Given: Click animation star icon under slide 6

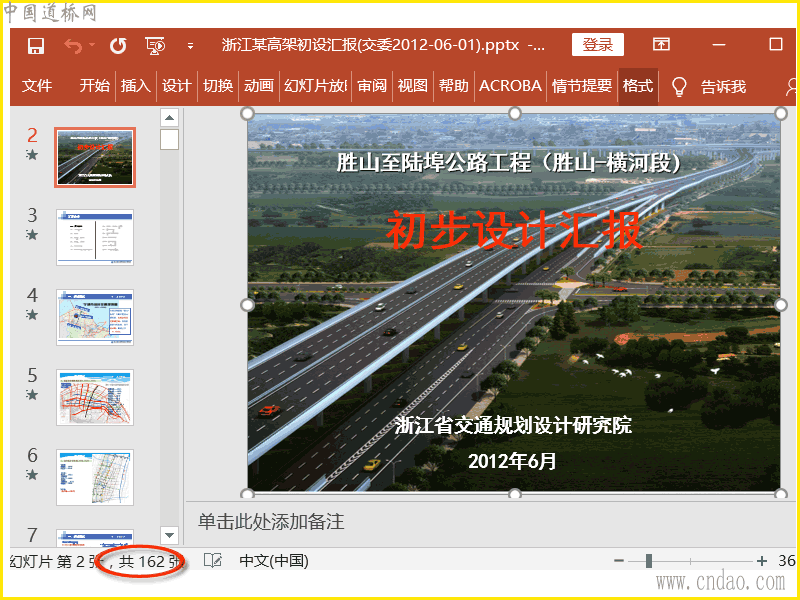Looking at the screenshot, I should coord(32,474).
